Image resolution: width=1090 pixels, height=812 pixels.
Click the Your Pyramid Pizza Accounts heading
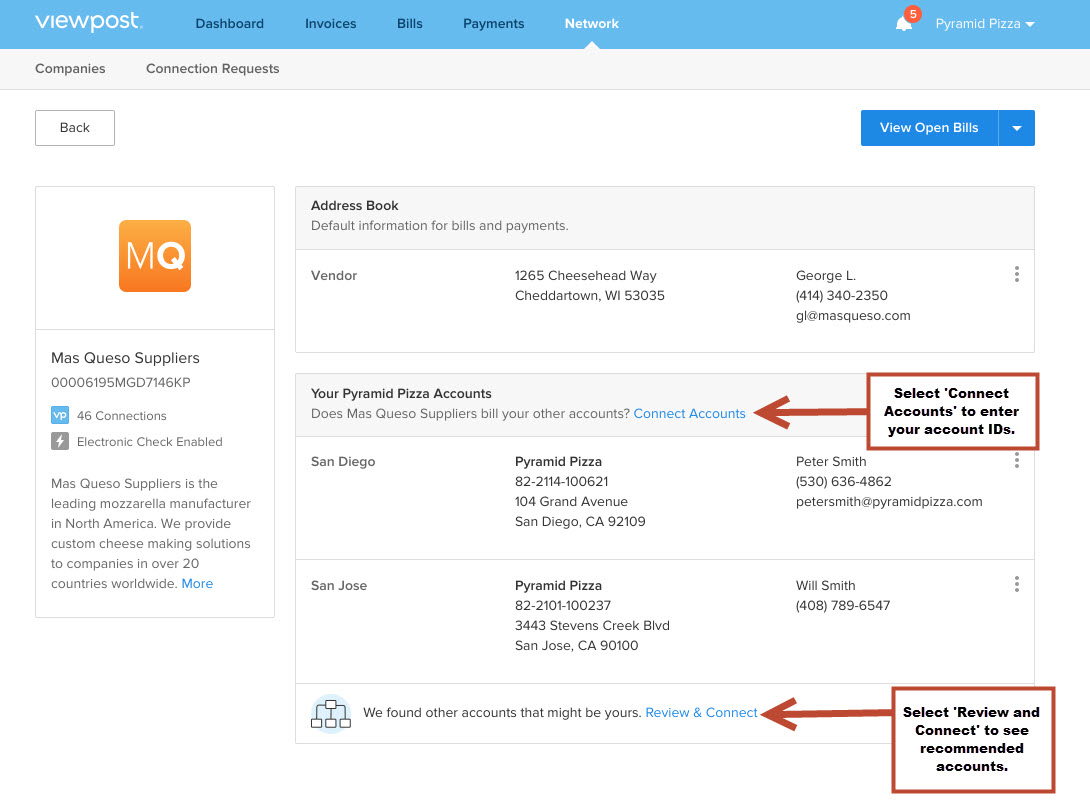pos(401,393)
